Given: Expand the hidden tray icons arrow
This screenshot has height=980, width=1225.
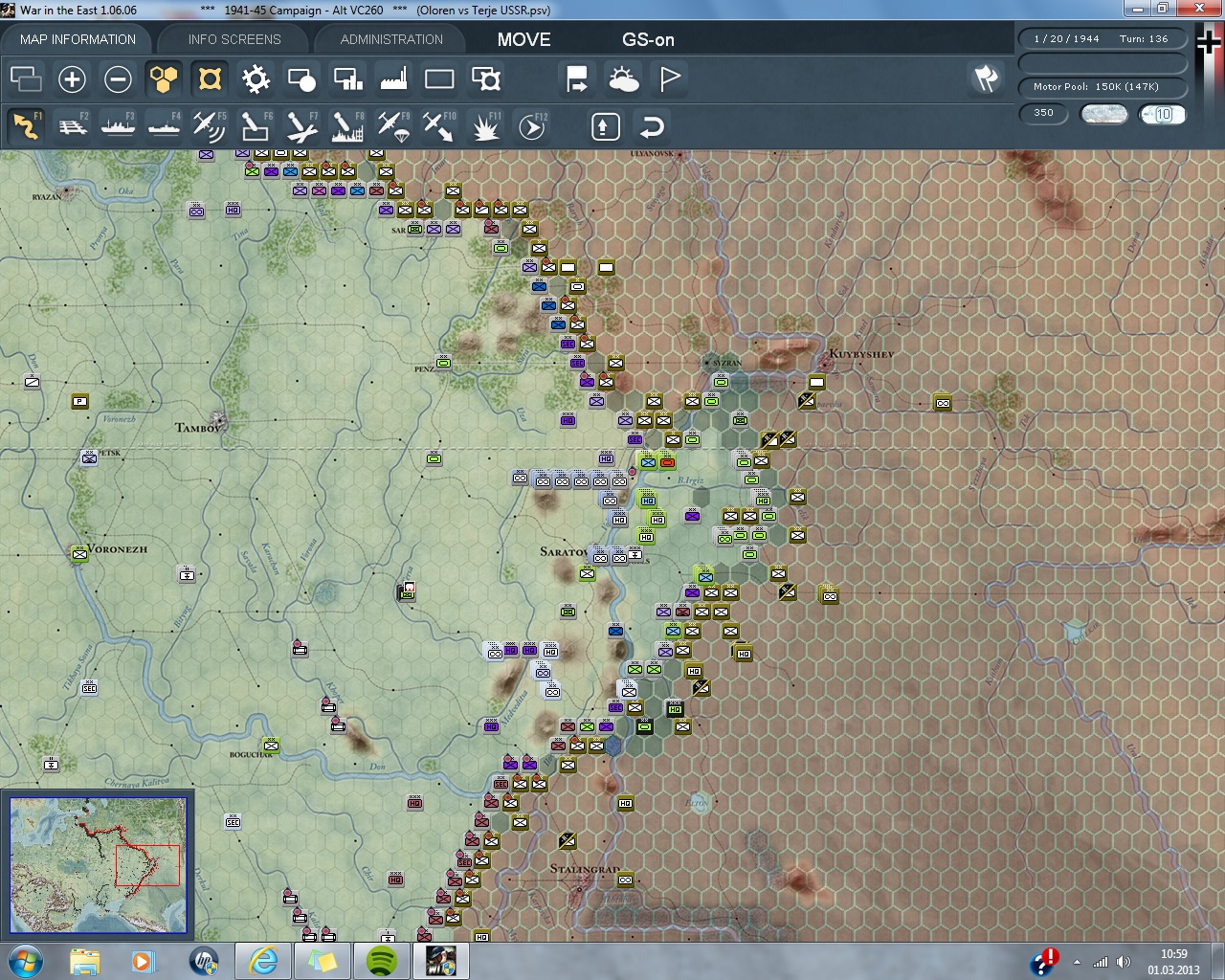Looking at the screenshot, I should pos(1078,962).
